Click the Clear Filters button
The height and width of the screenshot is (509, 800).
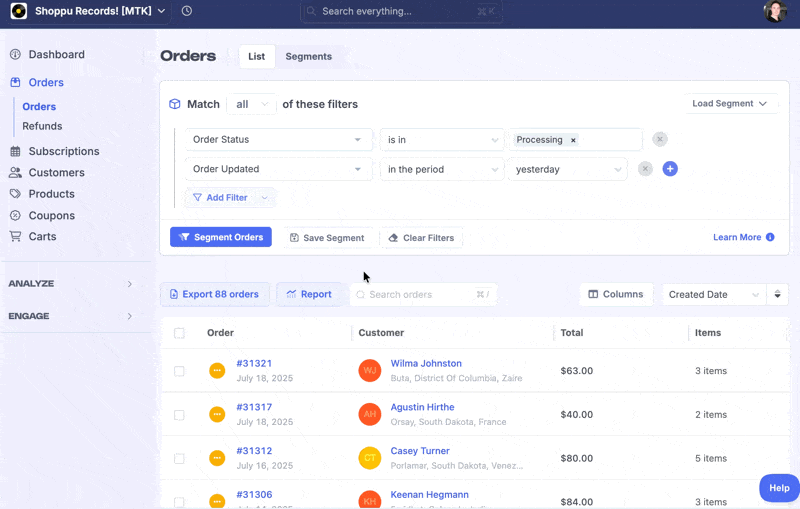[421, 238]
